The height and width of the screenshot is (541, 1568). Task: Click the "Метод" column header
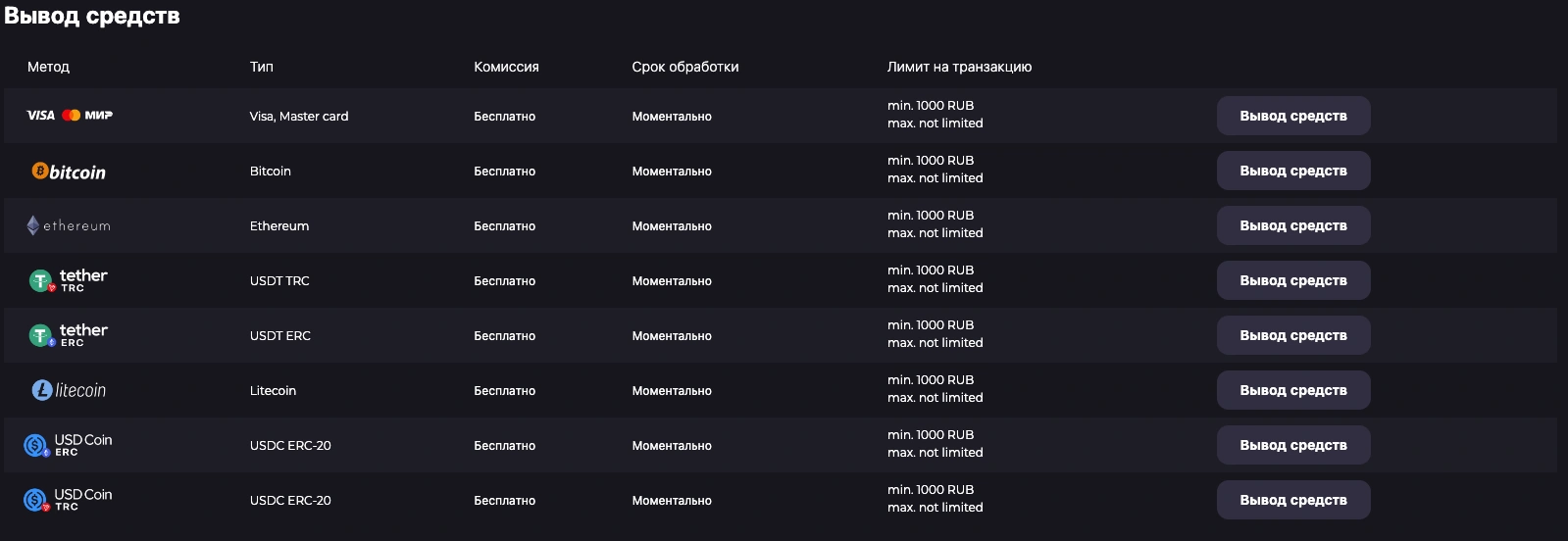(x=48, y=67)
